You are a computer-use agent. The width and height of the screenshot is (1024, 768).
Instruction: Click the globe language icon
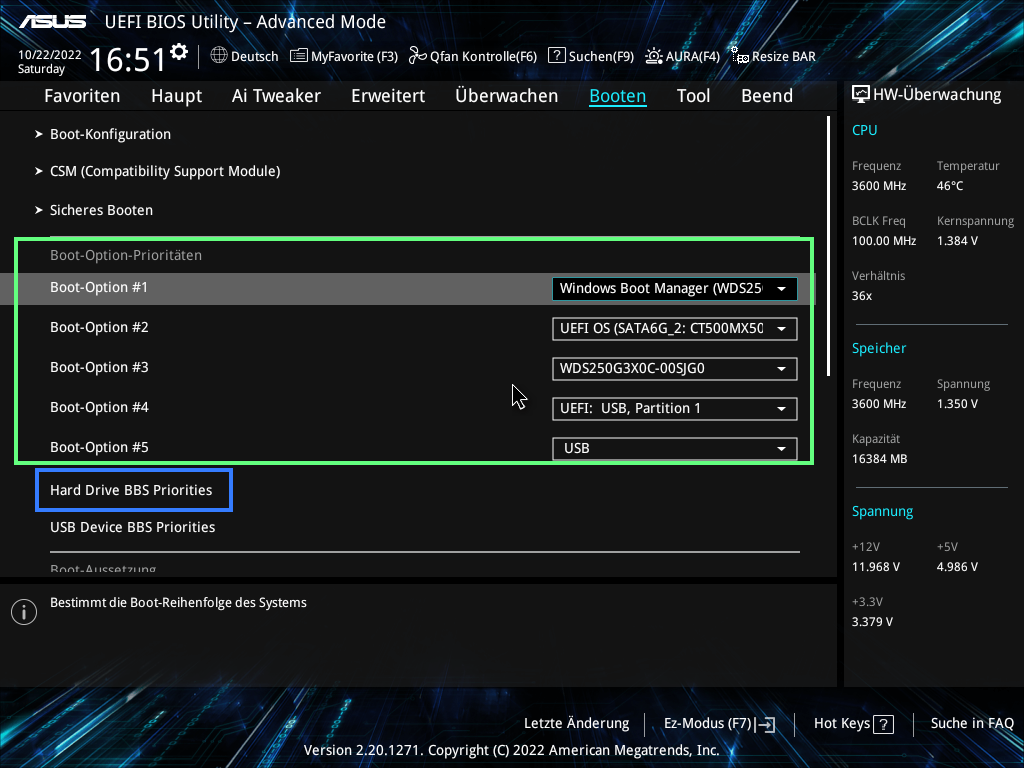[219, 56]
